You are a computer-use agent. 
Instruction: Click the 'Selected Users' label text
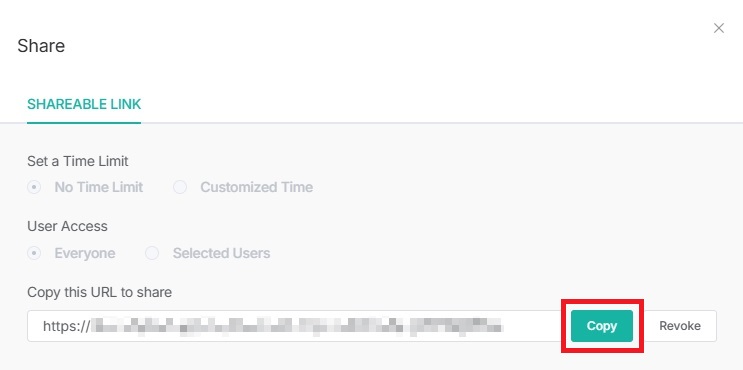point(221,253)
